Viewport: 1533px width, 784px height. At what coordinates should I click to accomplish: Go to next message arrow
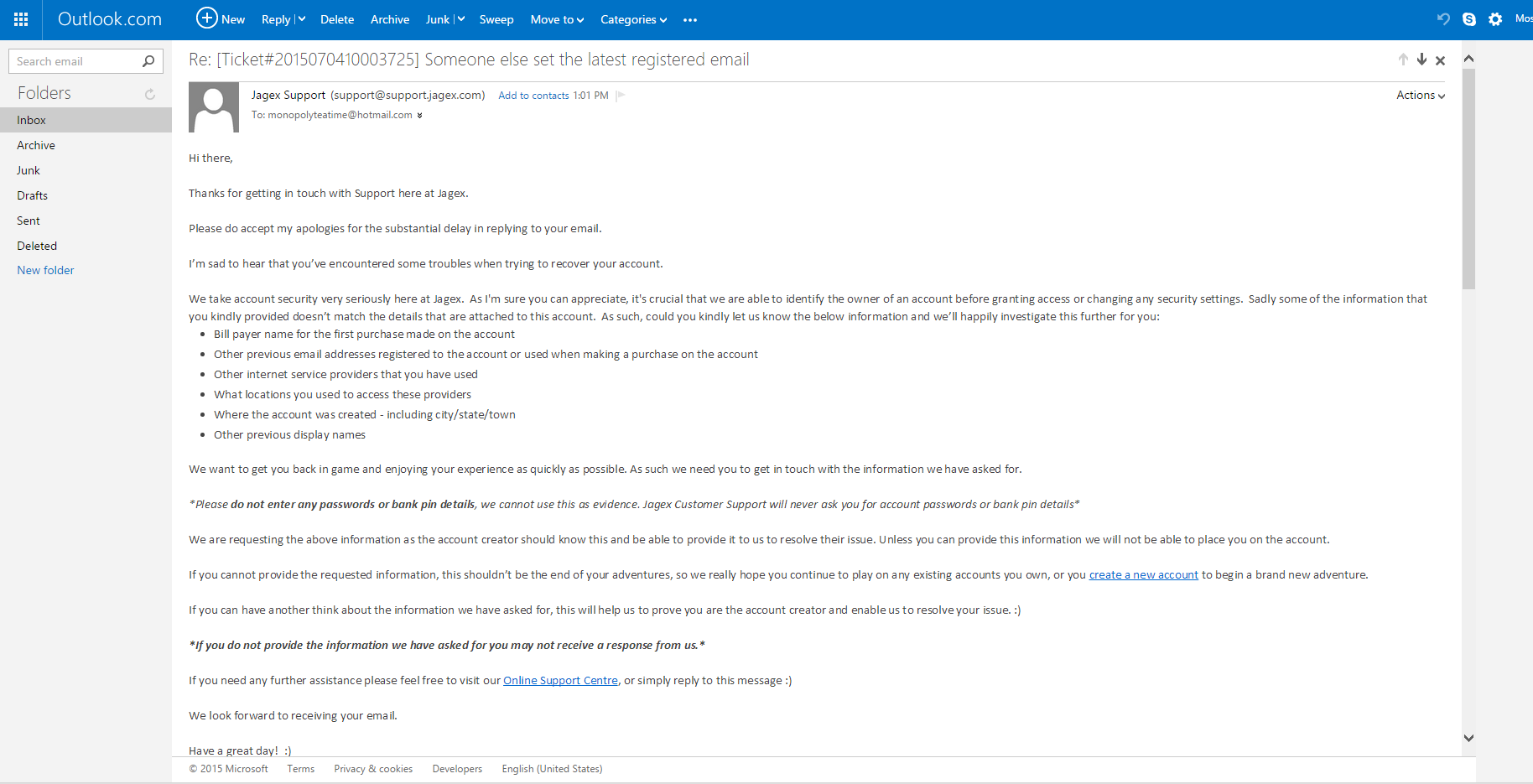point(1421,60)
